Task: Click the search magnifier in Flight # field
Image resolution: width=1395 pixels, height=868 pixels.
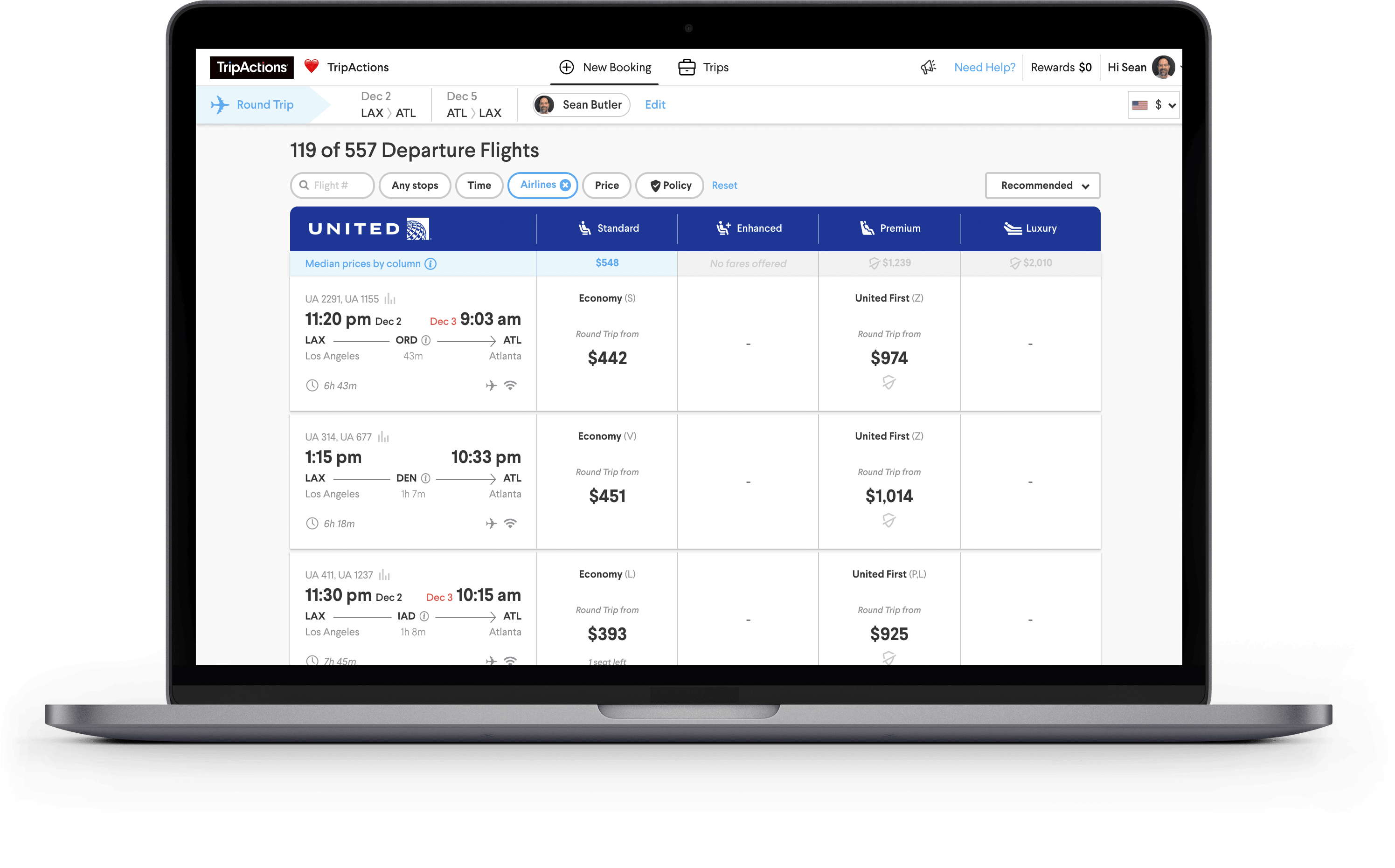Action: 305,186
